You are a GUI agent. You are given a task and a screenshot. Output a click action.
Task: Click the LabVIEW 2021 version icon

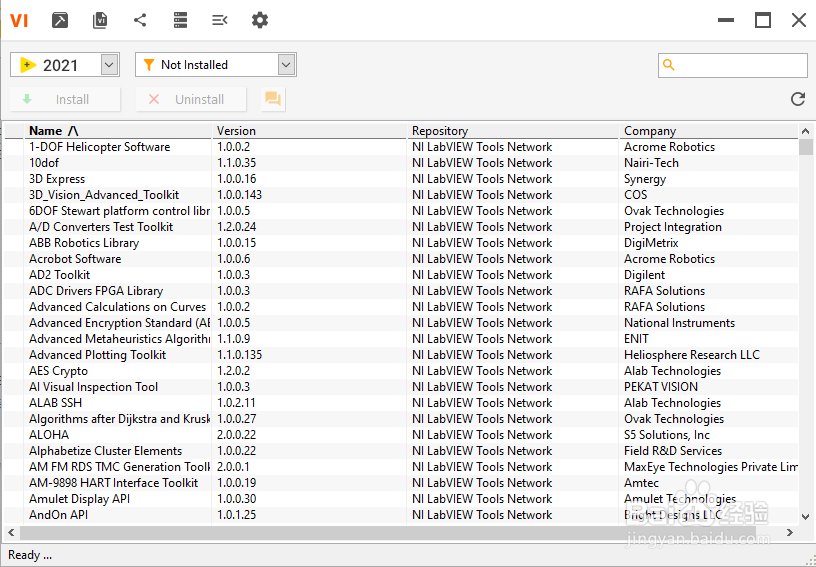(28, 65)
